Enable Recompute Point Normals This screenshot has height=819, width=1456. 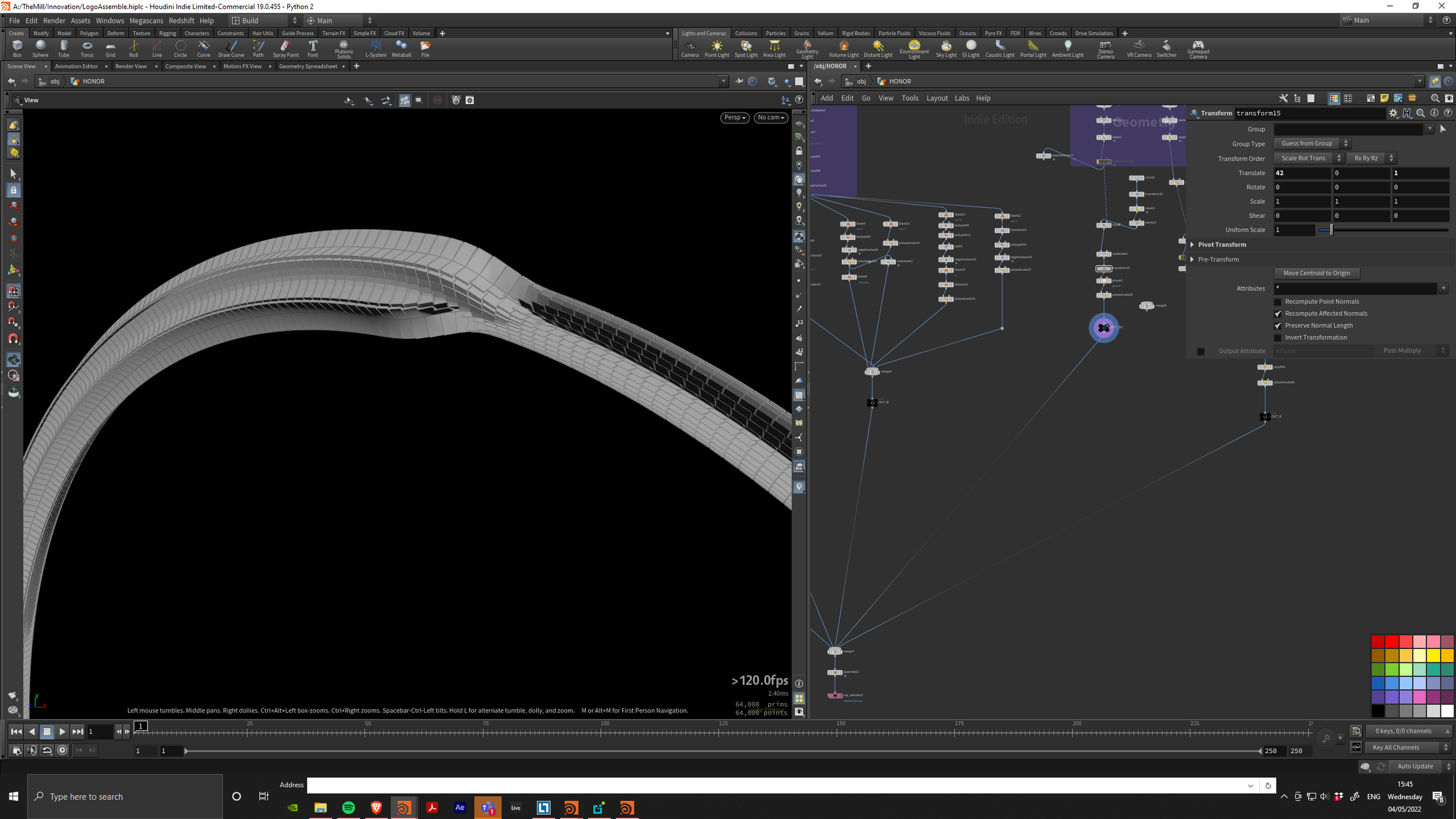pyautogui.click(x=1278, y=301)
